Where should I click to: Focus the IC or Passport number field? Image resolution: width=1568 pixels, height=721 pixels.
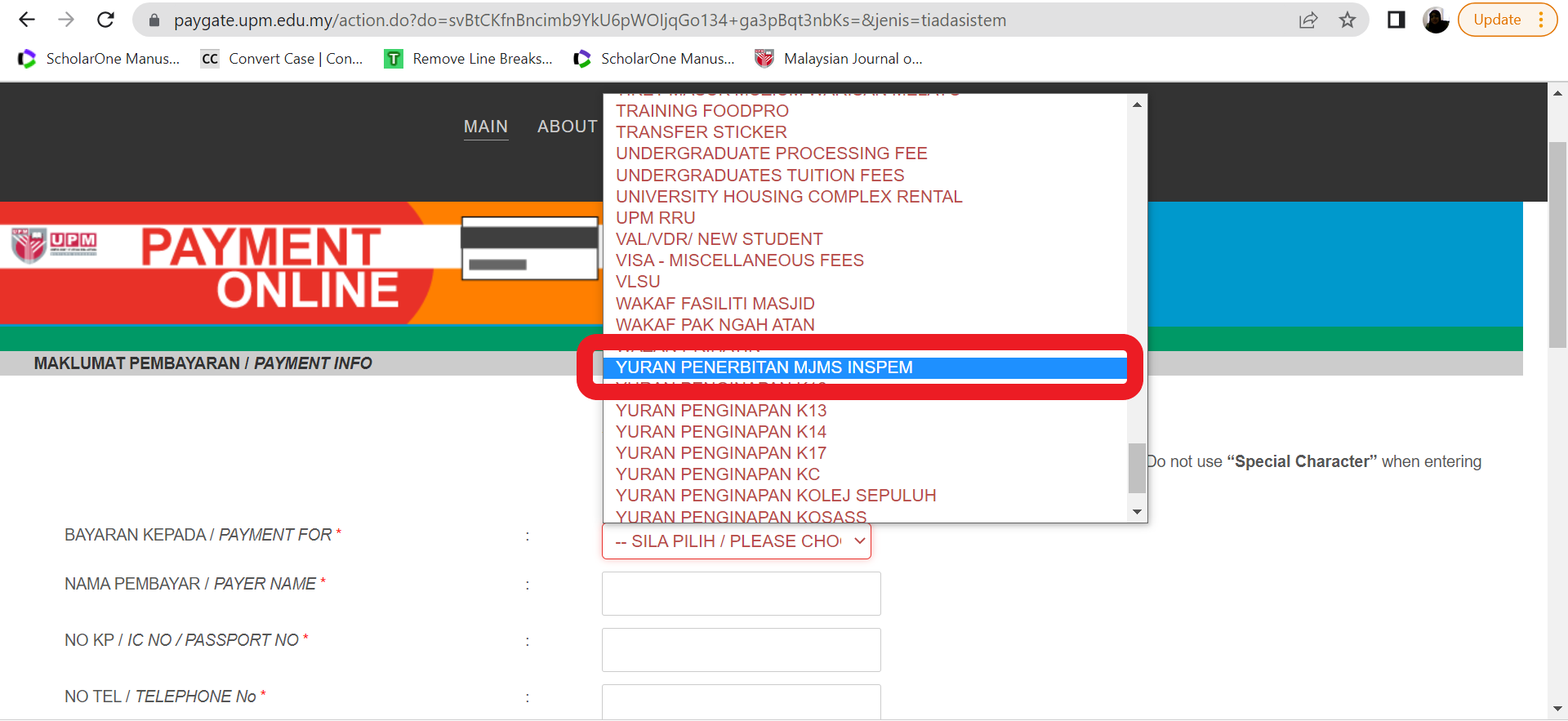(x=741, y=650)
